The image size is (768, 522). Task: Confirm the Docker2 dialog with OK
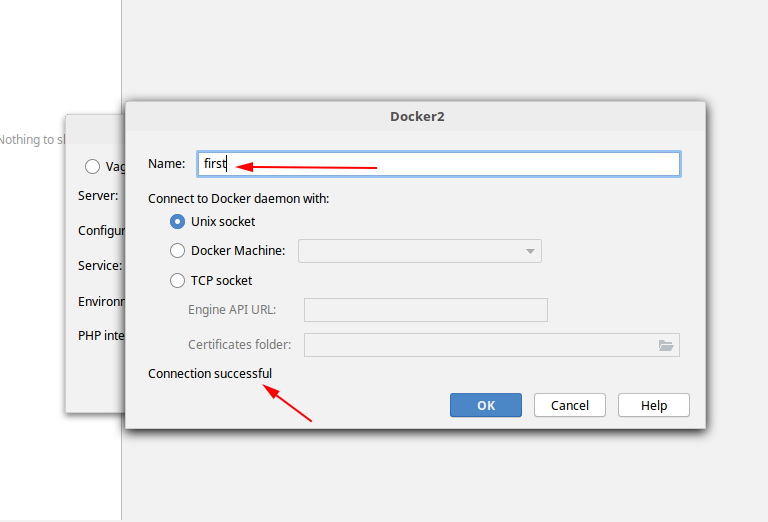486,405
